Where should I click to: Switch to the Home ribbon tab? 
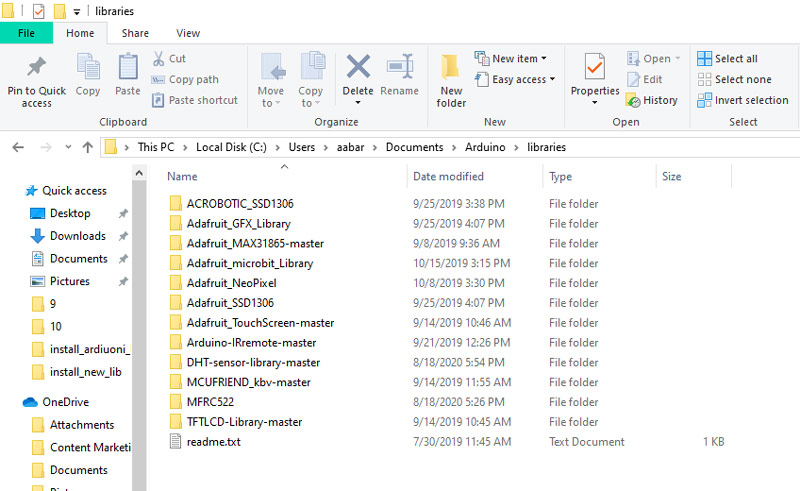pos(80,33)
